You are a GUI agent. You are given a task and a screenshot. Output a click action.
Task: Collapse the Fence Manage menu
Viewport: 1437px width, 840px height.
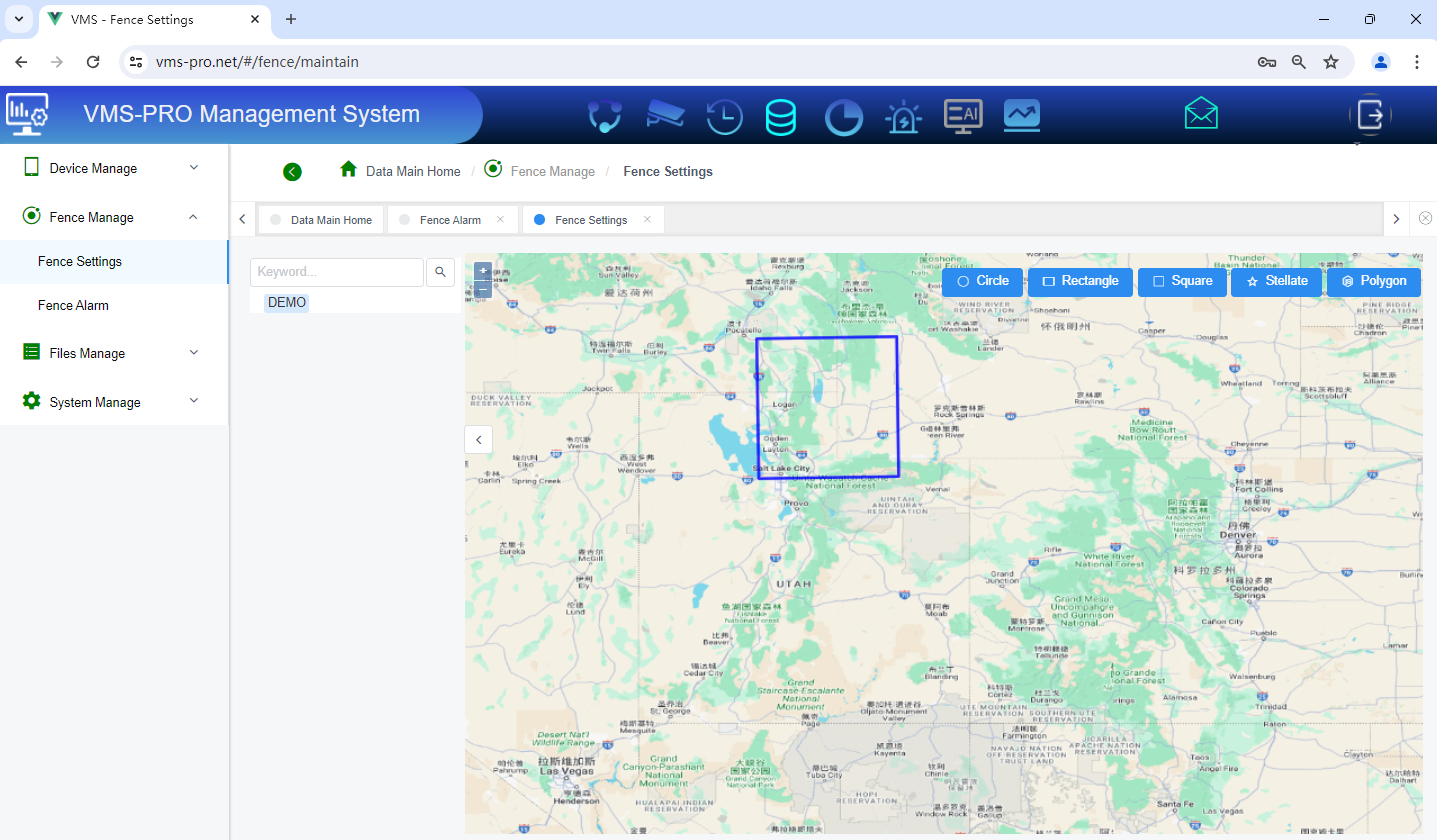114,217
